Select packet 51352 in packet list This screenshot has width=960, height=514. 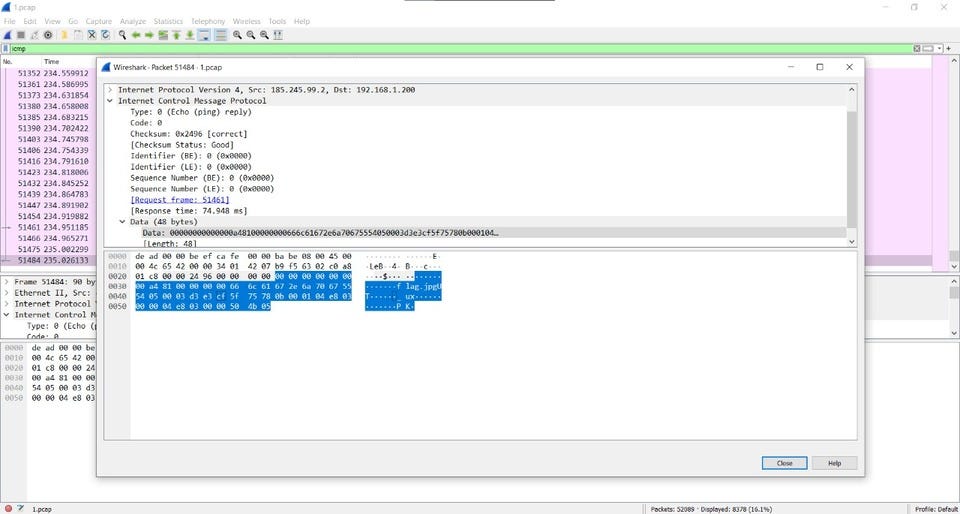point(48,73)
